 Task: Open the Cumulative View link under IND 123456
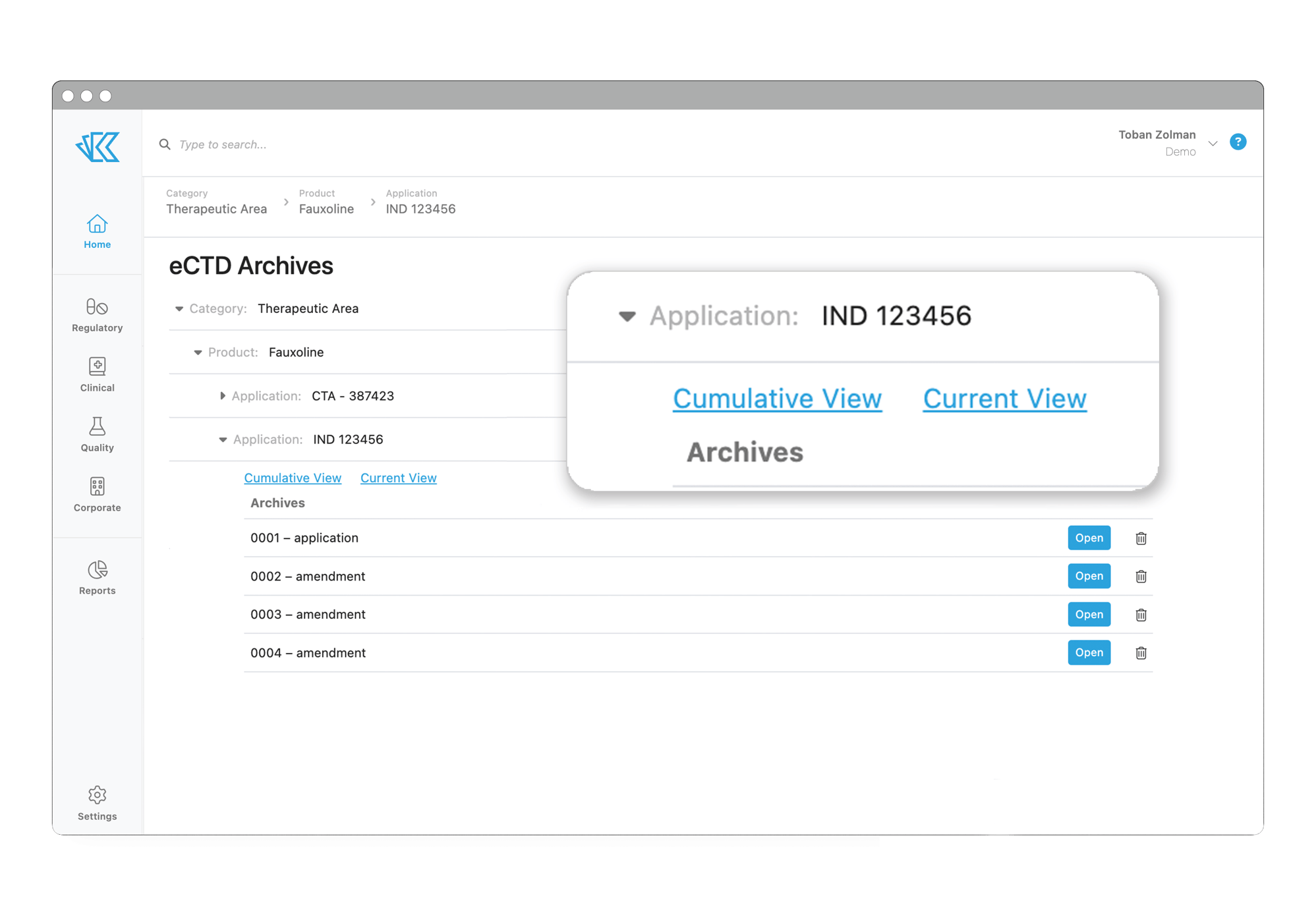point(293,478)
